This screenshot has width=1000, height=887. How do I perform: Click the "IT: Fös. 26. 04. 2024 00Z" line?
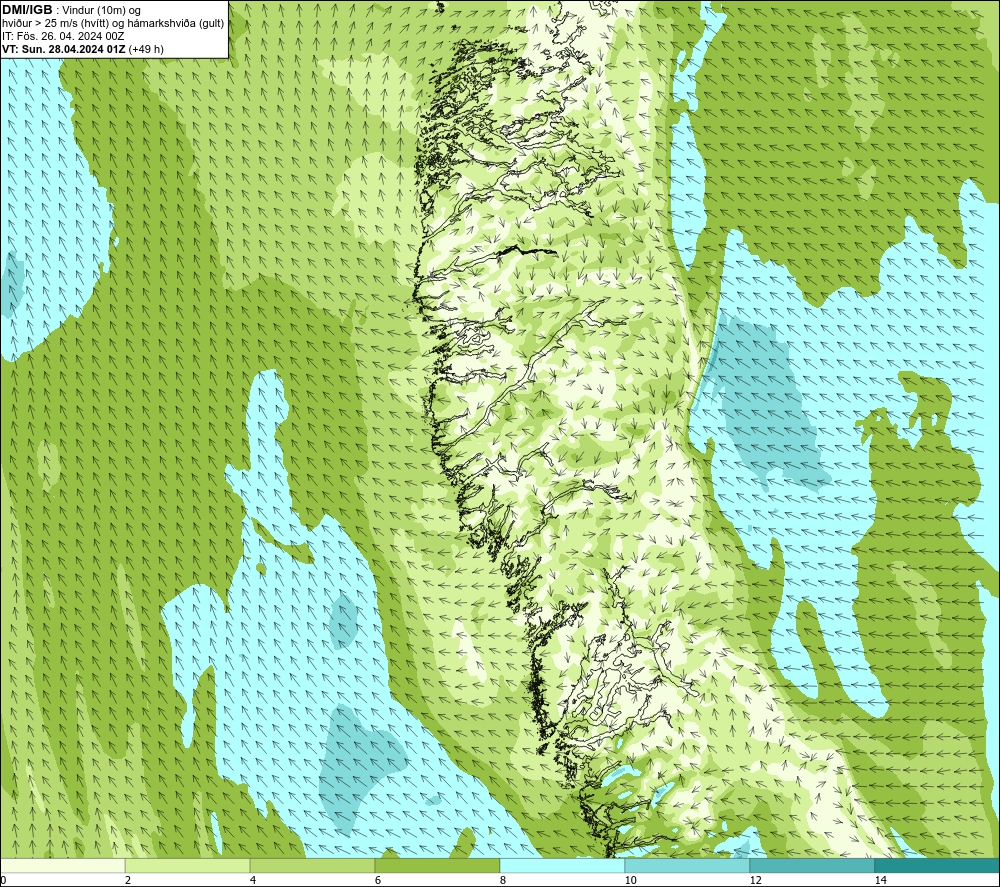pyautogui.click(x=63, y=36)
